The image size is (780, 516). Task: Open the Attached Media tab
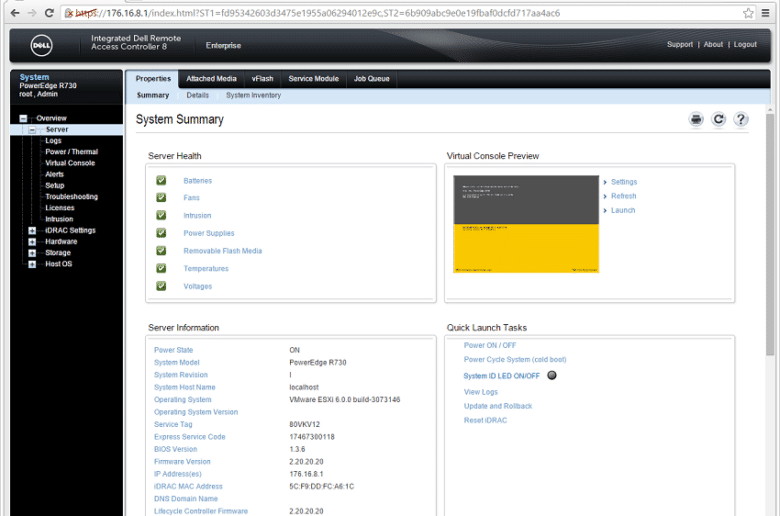click(x=211, y=79)
